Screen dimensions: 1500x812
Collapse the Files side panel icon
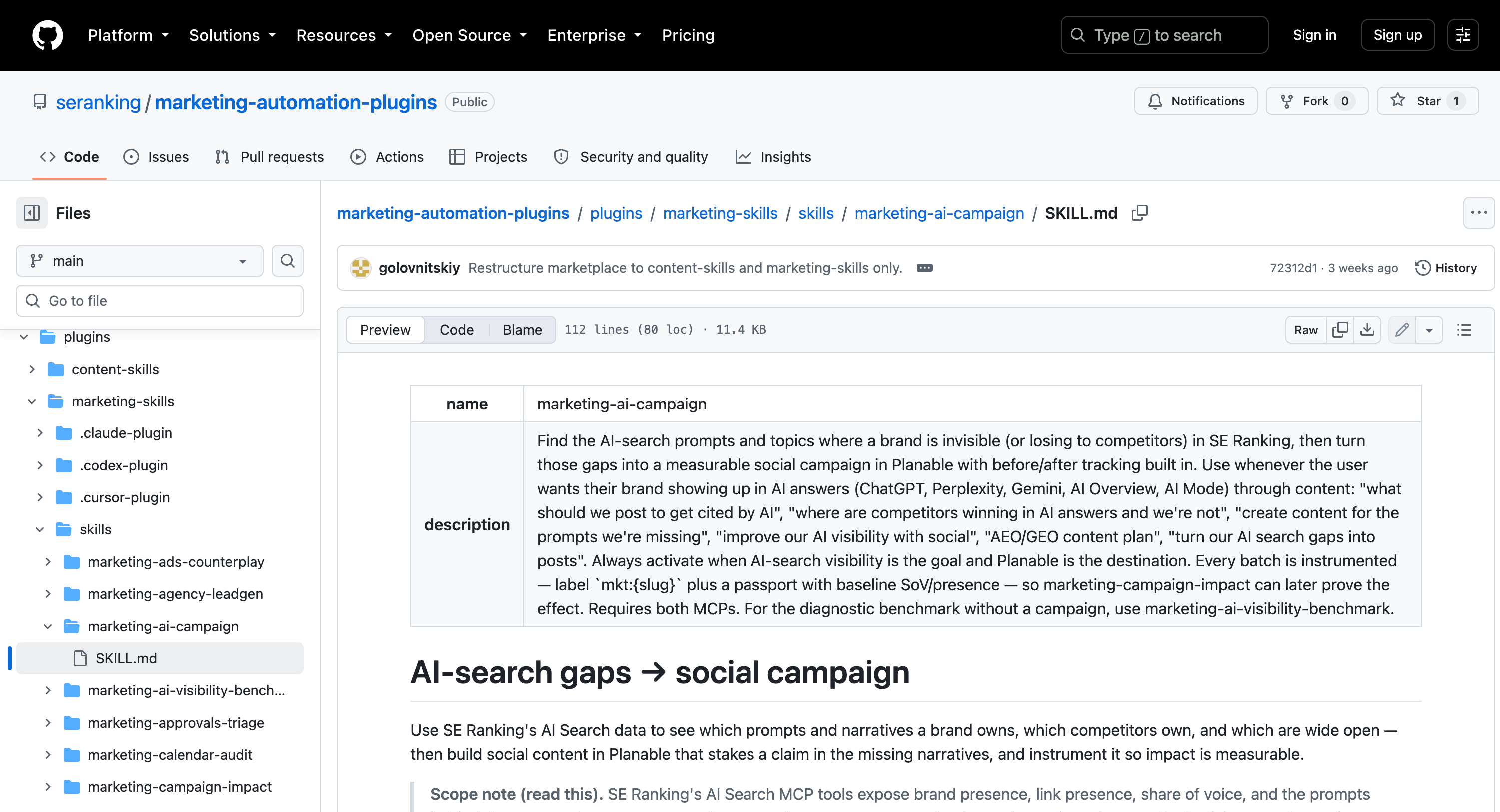click(x=32, y=213)
